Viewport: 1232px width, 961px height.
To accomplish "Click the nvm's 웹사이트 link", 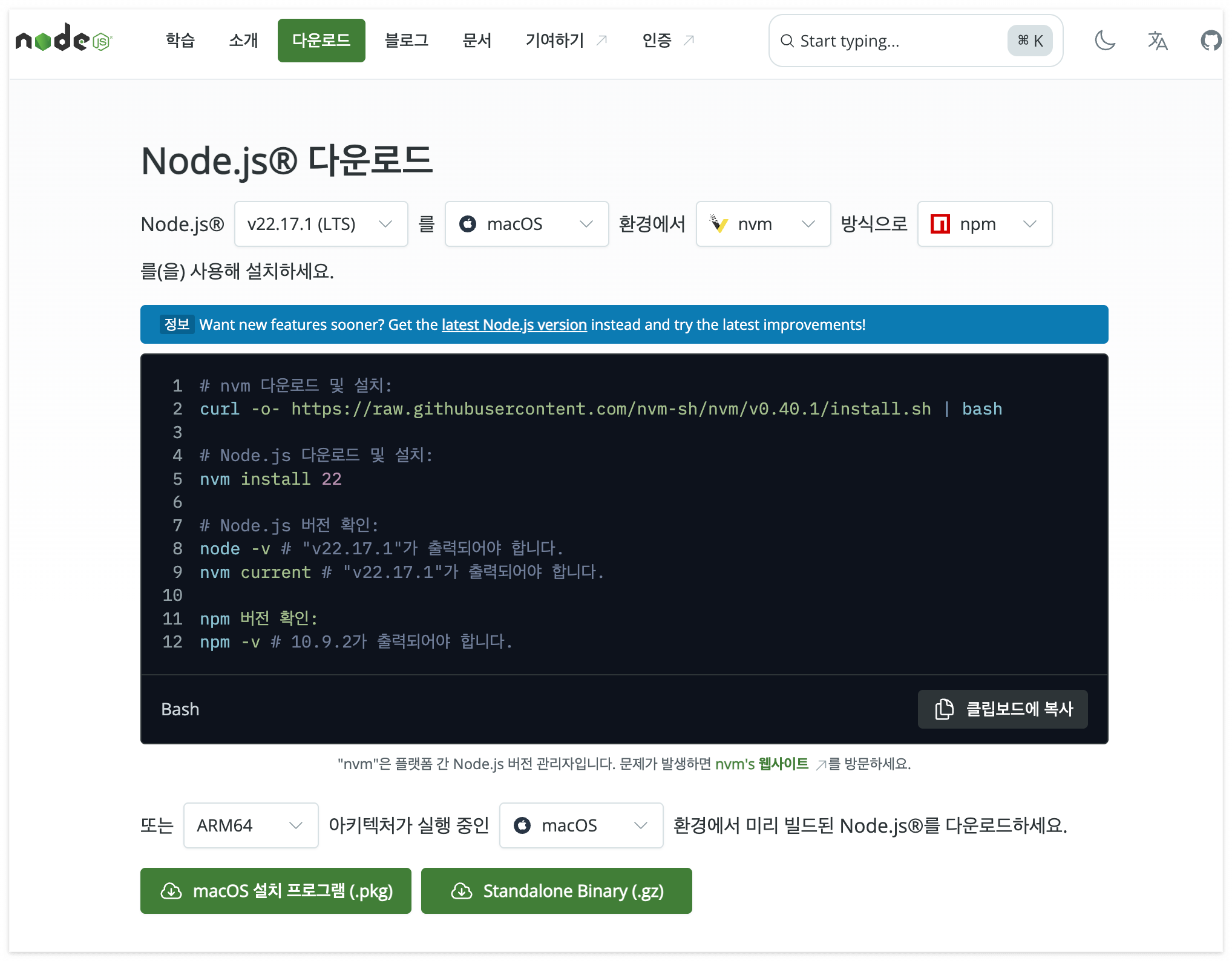I will 762,764.
